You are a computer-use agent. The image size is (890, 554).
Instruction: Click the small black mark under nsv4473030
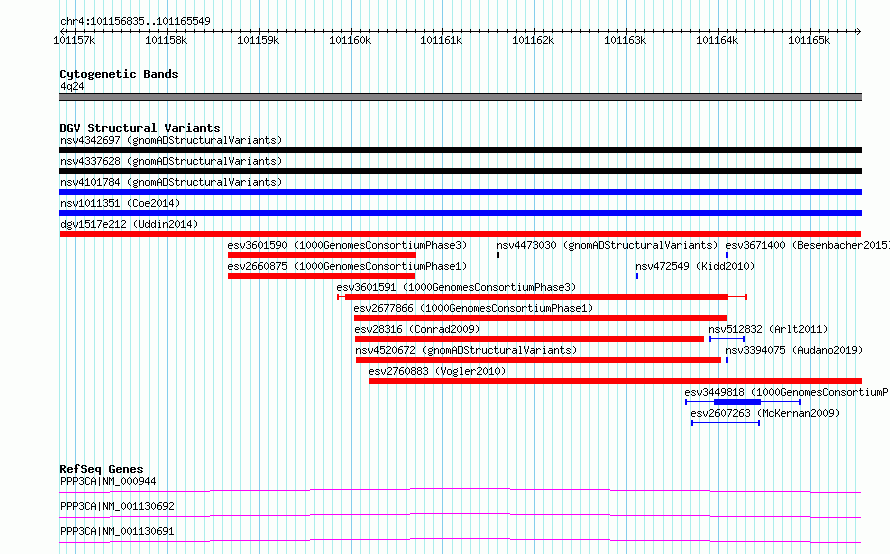[498, 255]
